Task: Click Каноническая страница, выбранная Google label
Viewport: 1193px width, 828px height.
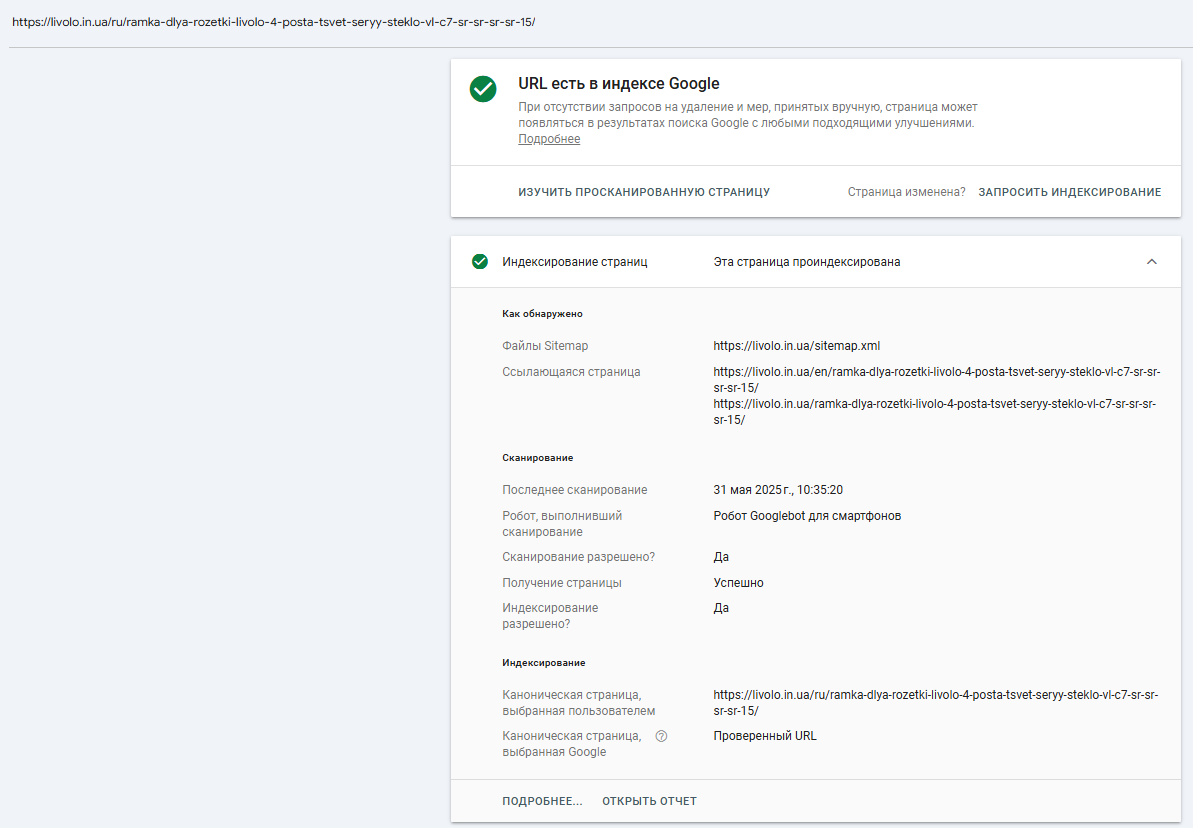Action: click(571, 744)
